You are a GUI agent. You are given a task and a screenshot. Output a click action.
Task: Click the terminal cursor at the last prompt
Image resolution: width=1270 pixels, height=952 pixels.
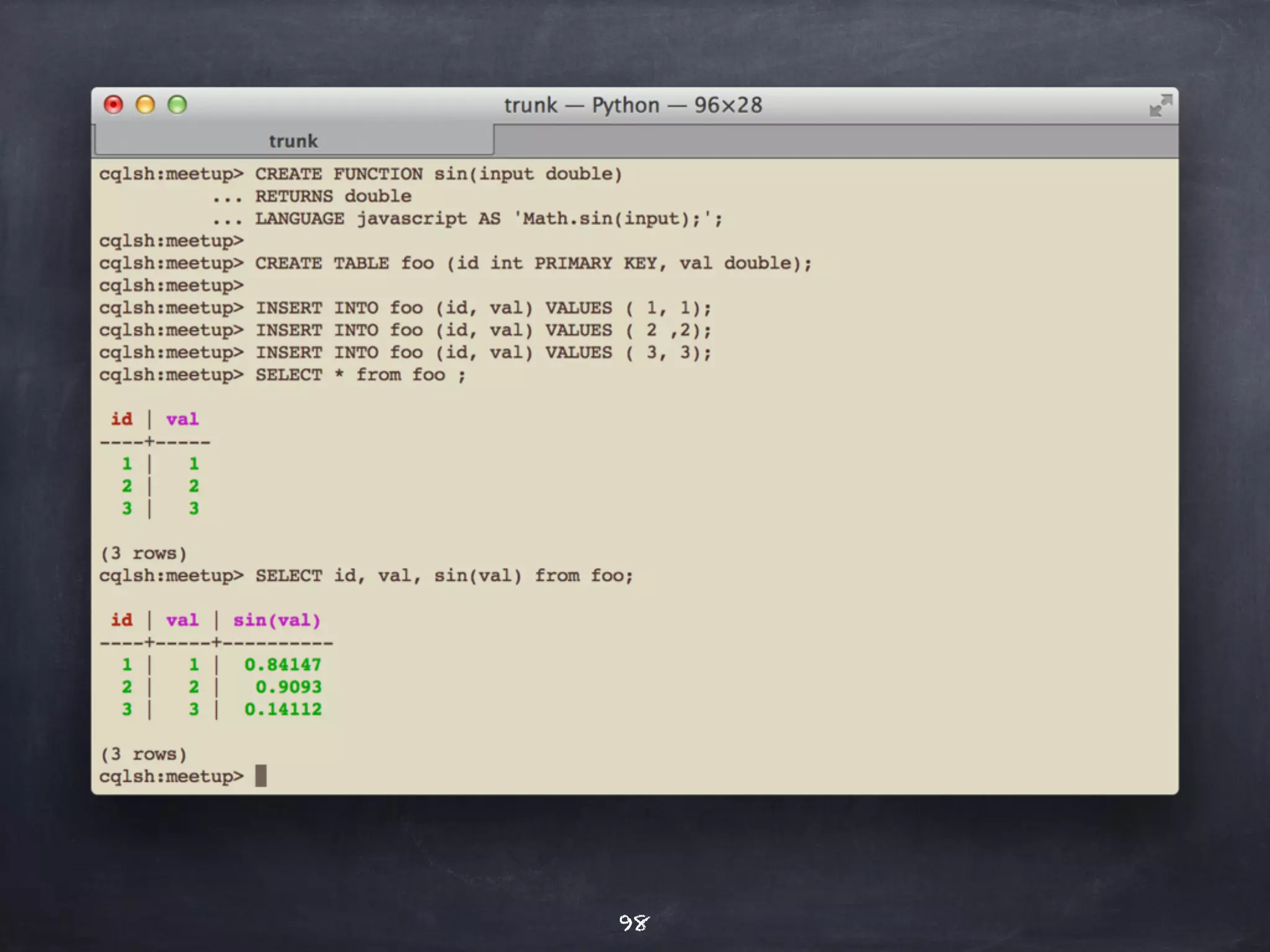[x=261, y=776]
